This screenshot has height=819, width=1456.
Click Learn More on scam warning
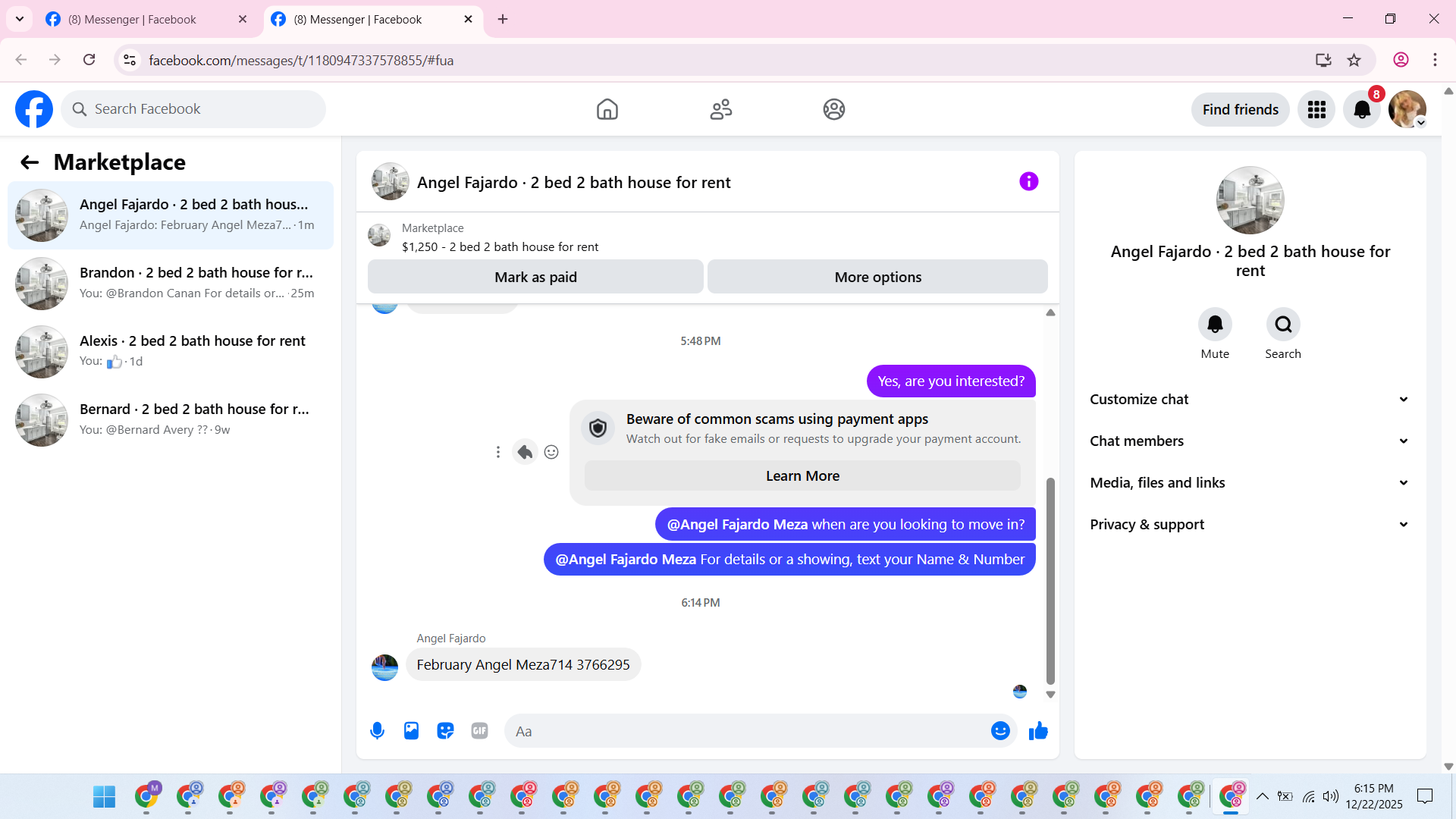coord(802,476)
